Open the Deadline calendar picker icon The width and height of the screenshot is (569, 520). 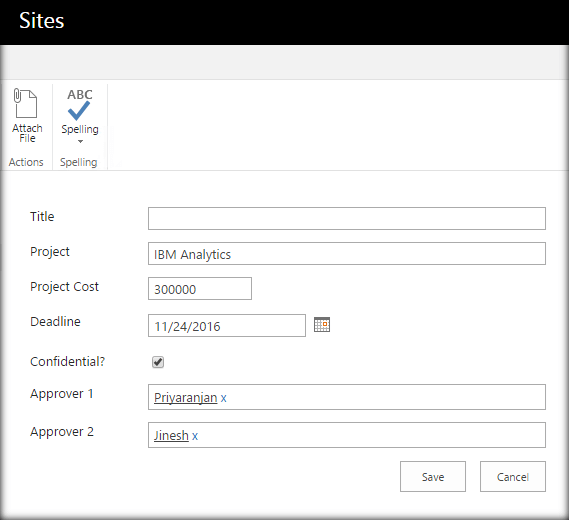(322, 324)
